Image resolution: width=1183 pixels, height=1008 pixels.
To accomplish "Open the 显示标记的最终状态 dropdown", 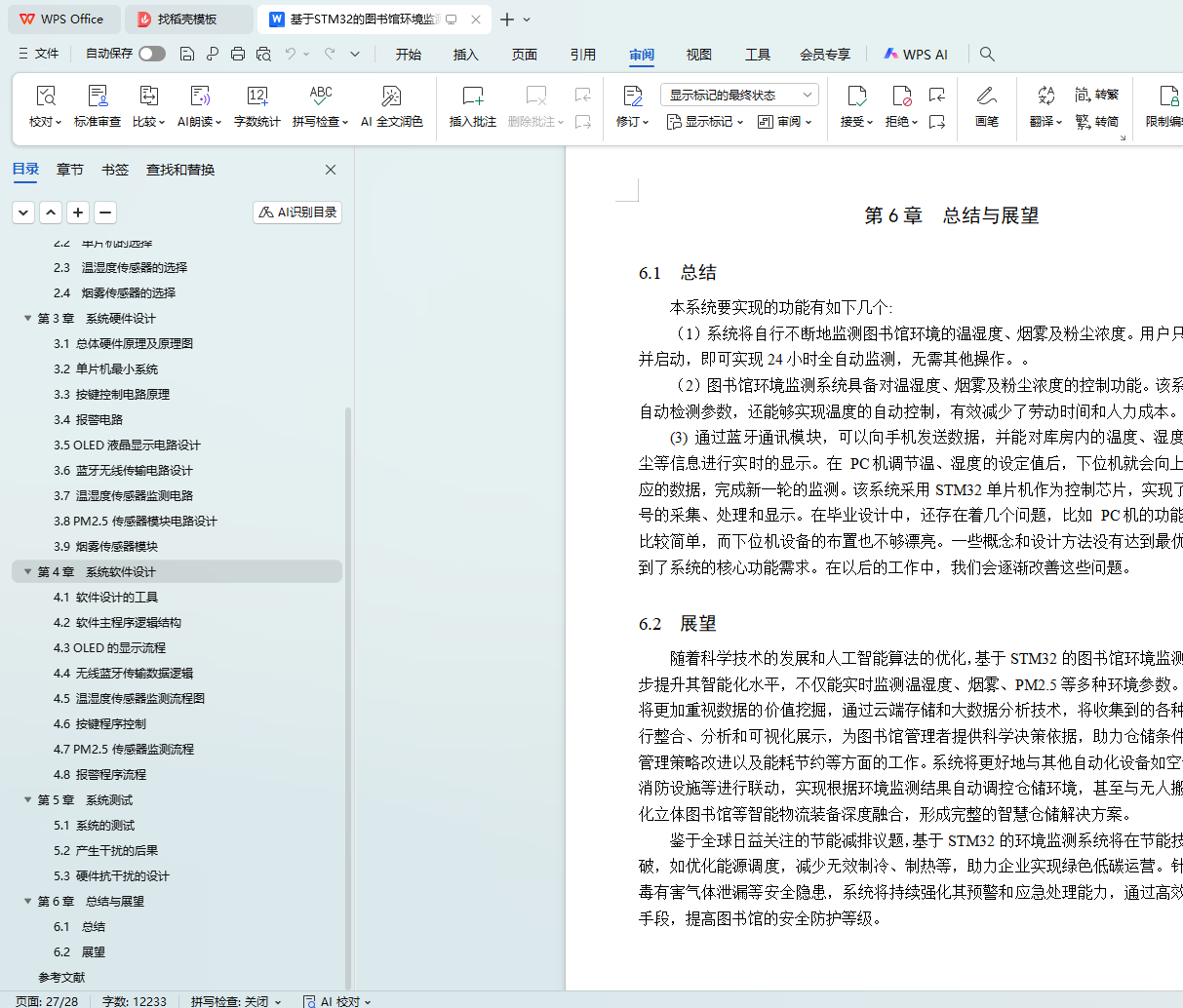I will pos(738,95).
